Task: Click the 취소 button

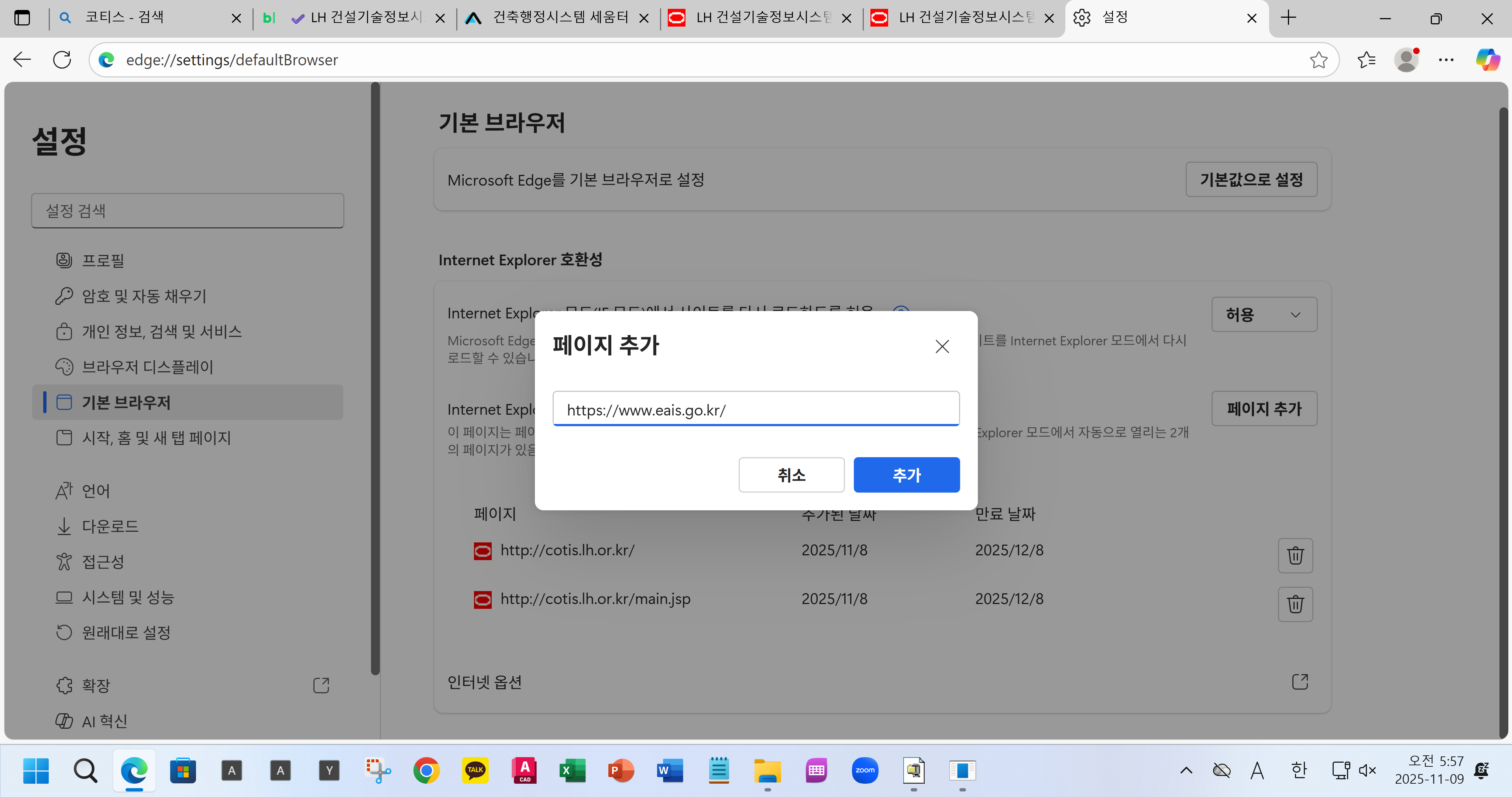Action: coord(791,475)
